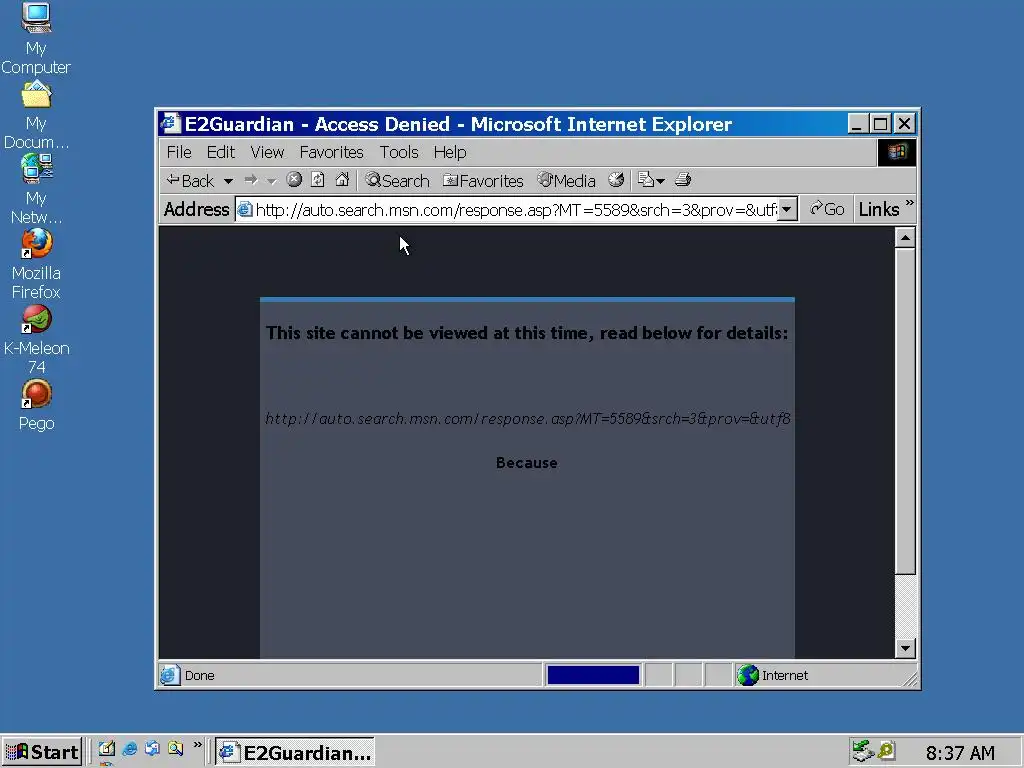Select E2Guardian taskbar button
Viewport: 1024px width, 768px height.
coord(295,752)
